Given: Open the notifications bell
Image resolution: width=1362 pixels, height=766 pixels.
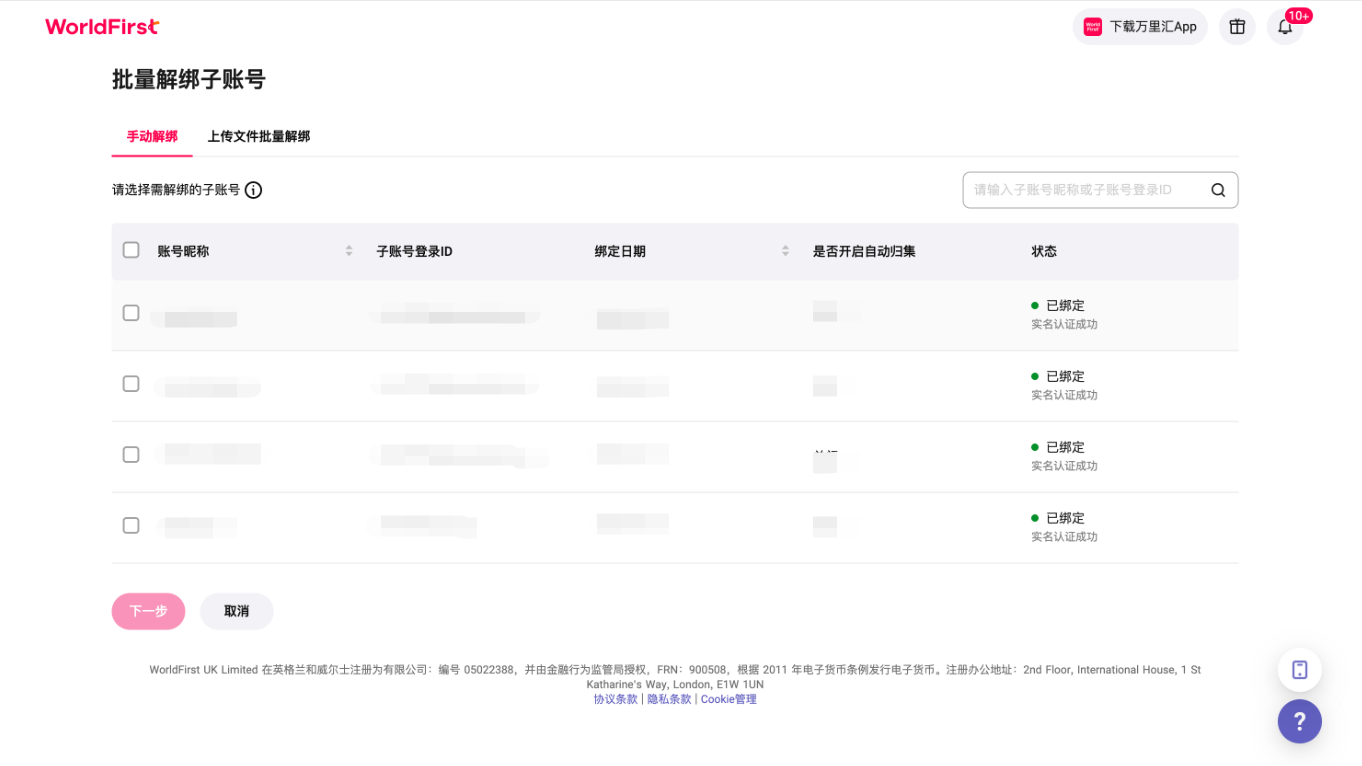Looking at the screenshot, I should 1285,27.
